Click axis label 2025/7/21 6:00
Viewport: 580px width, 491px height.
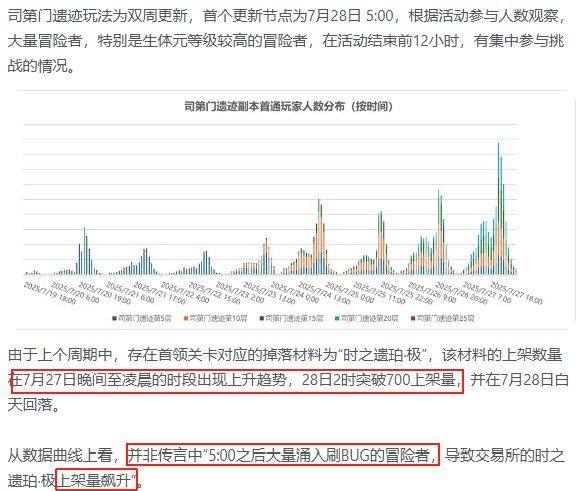[x=130, y=292]
